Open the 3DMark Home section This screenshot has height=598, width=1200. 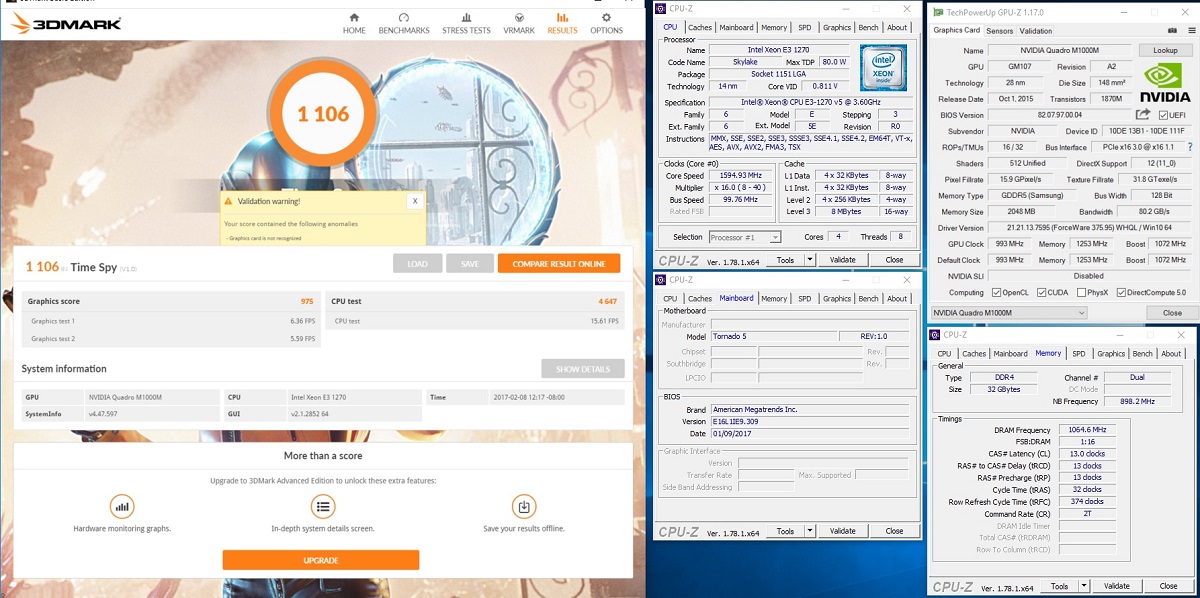tap(354, 23)
